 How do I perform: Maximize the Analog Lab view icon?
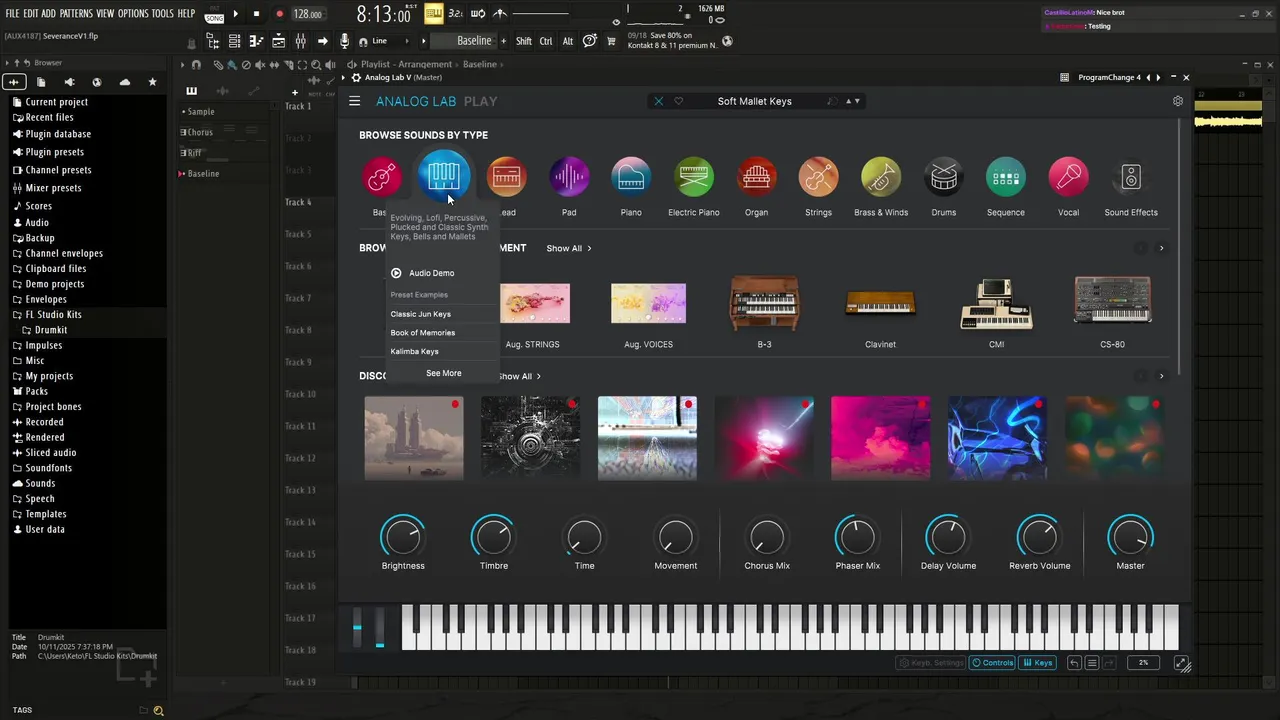(1181, 663)
